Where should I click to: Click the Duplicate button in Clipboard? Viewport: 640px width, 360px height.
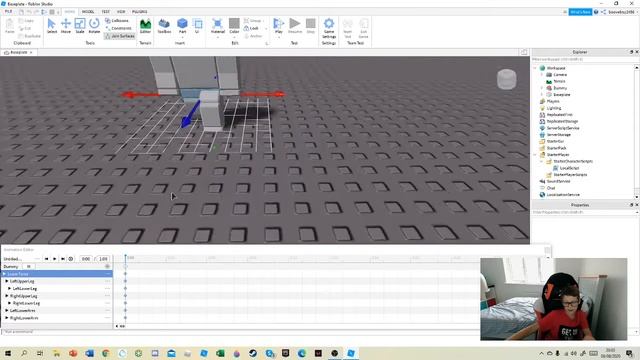pos(29,36)
